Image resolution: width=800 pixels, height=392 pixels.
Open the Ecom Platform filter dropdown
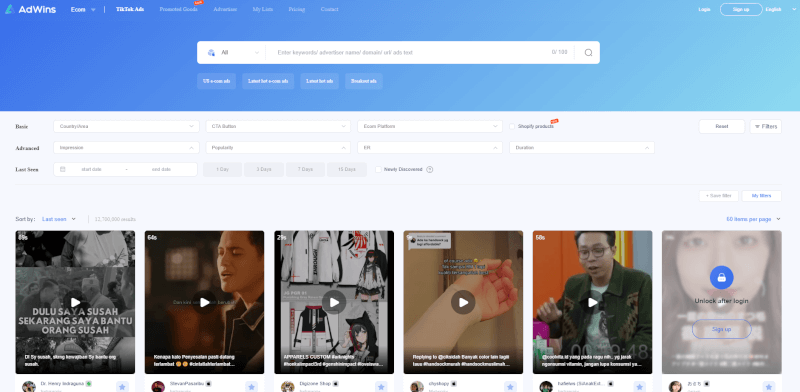[430, 126]
